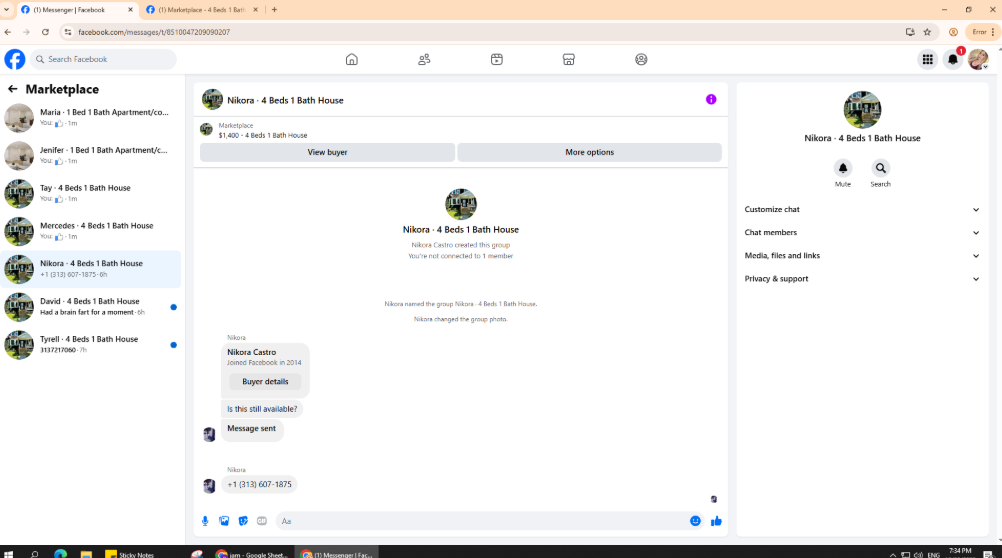Viewport: 1002px width, 558px height.
Task: Click the View buyer button
Action: (x=327, y=152)
